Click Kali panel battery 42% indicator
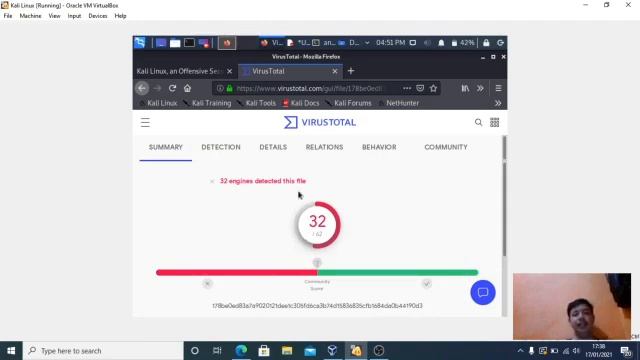 pyautogui.click(x=463, y=43)
